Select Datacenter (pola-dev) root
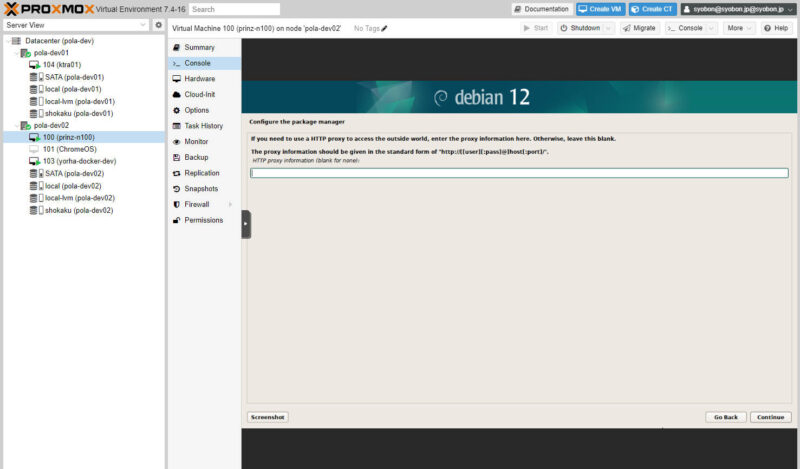Viewport: 800px width, 469px height. (59, 41)
